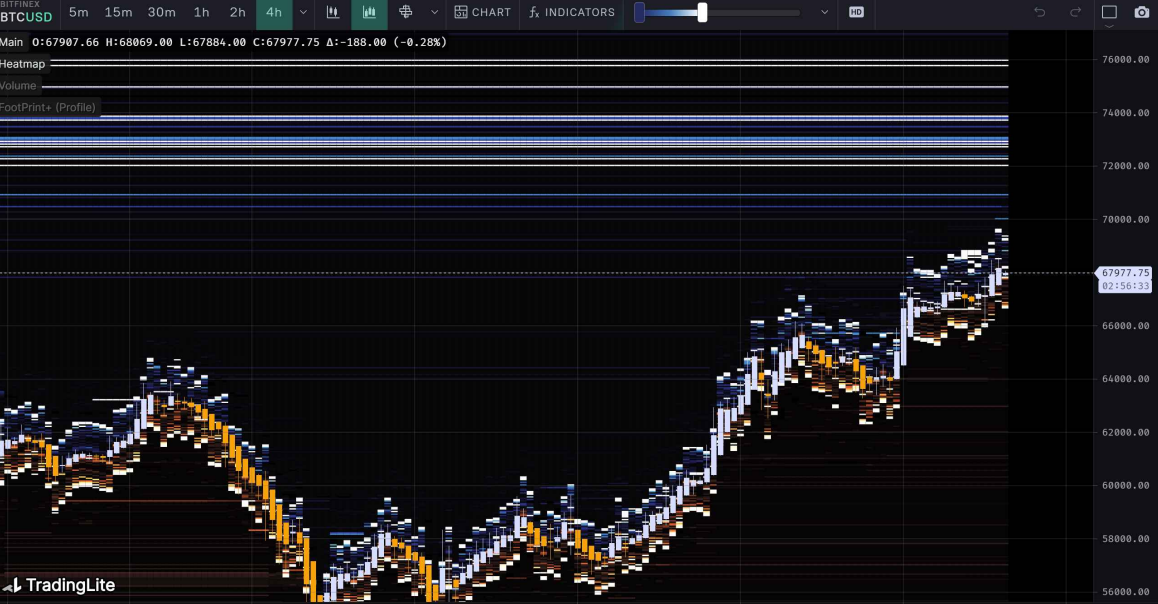1158x604 pixels.
Task: Toggle the FootPrint+ (Profile) layer label
Action: click(48, 108)
